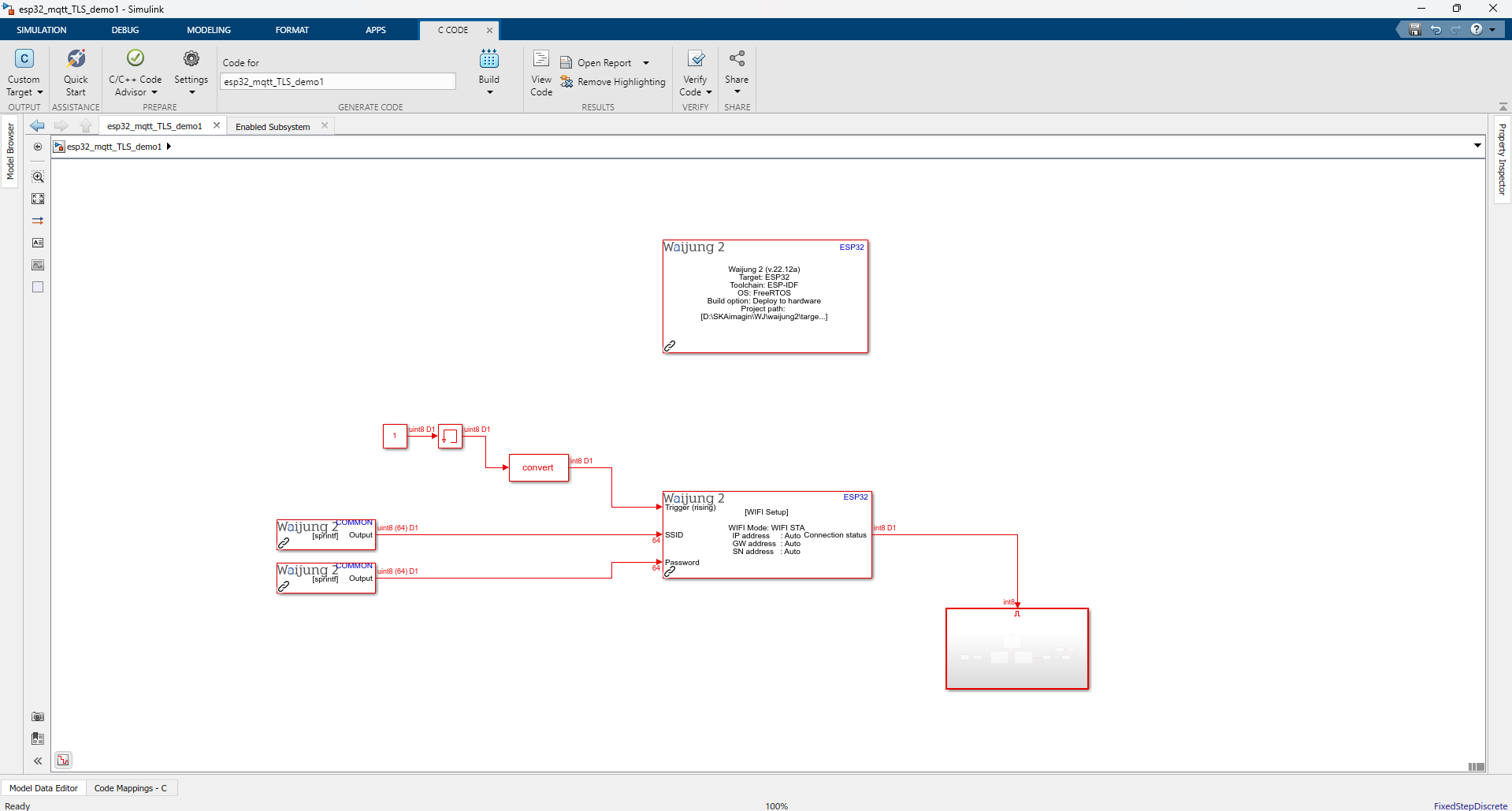Click Remove Highlighting
Image resolution: width=1512 pixels, height=811 pixels.
pos(612,82)
